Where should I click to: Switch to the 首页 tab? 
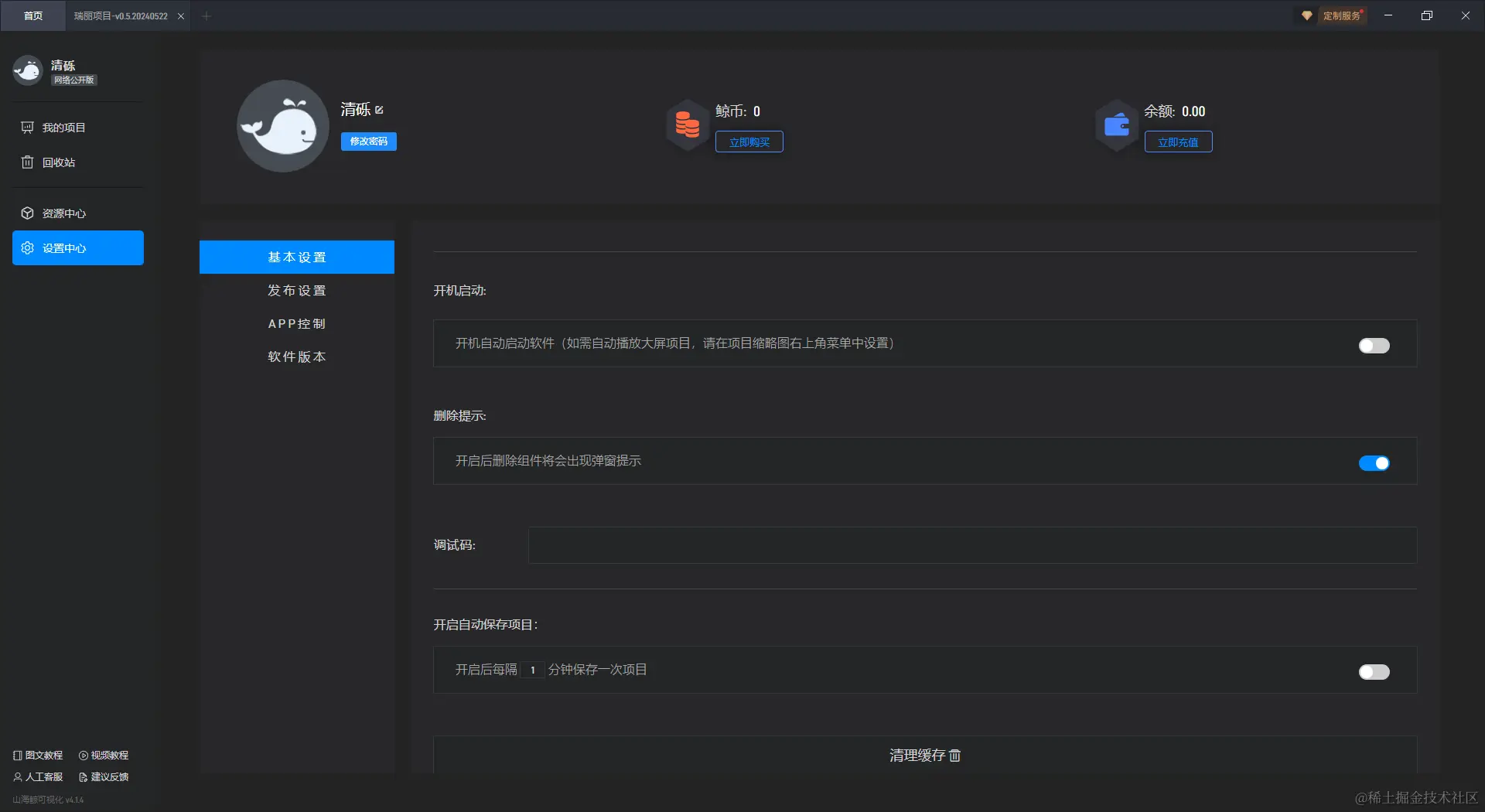click(33, 15)
